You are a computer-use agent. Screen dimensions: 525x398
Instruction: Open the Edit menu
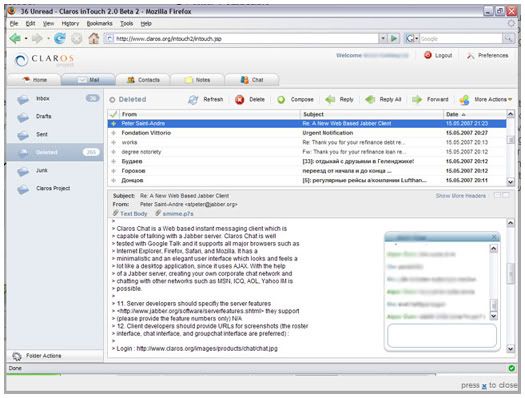30,23
